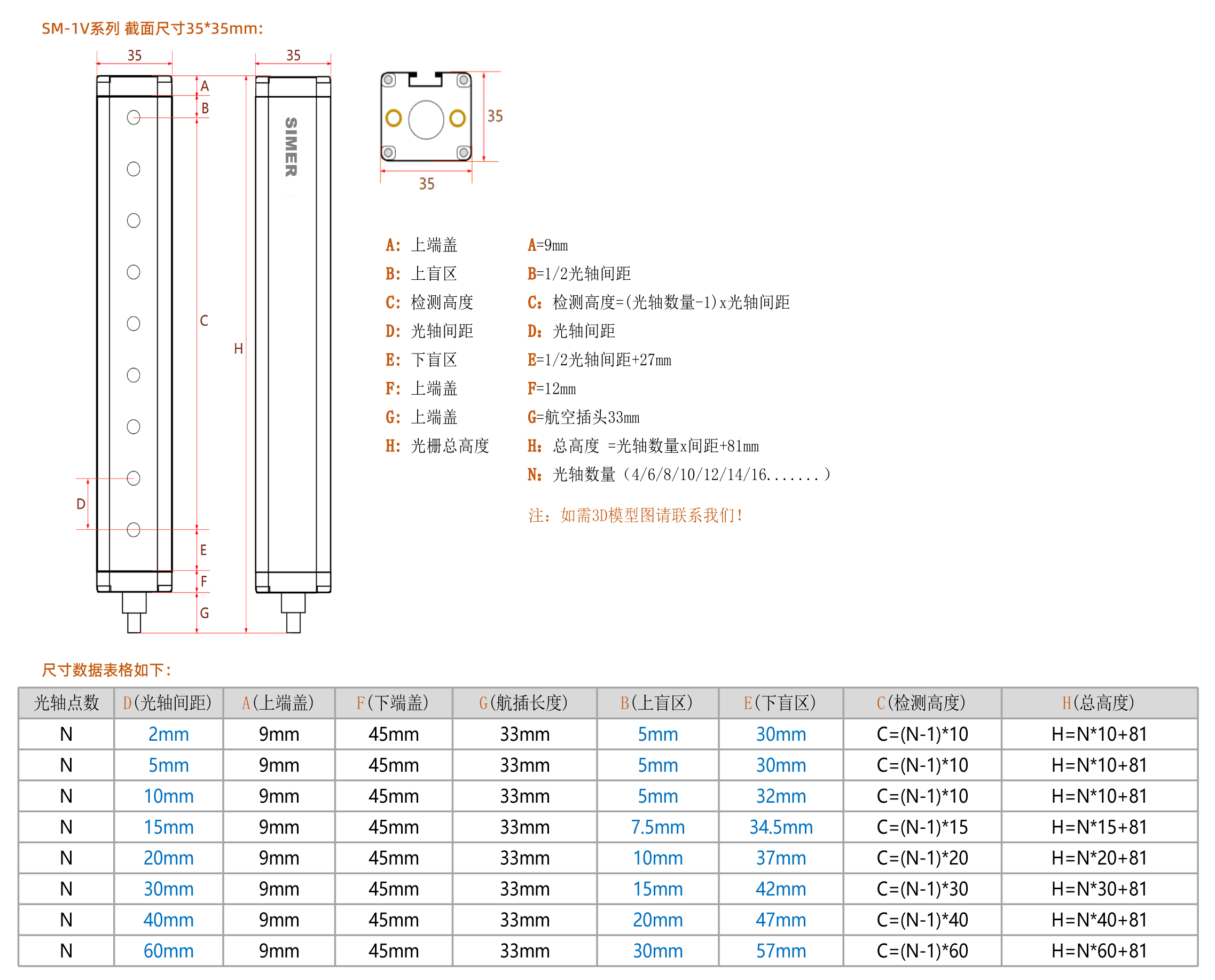Click the D(光轴间距) column header

169,703
